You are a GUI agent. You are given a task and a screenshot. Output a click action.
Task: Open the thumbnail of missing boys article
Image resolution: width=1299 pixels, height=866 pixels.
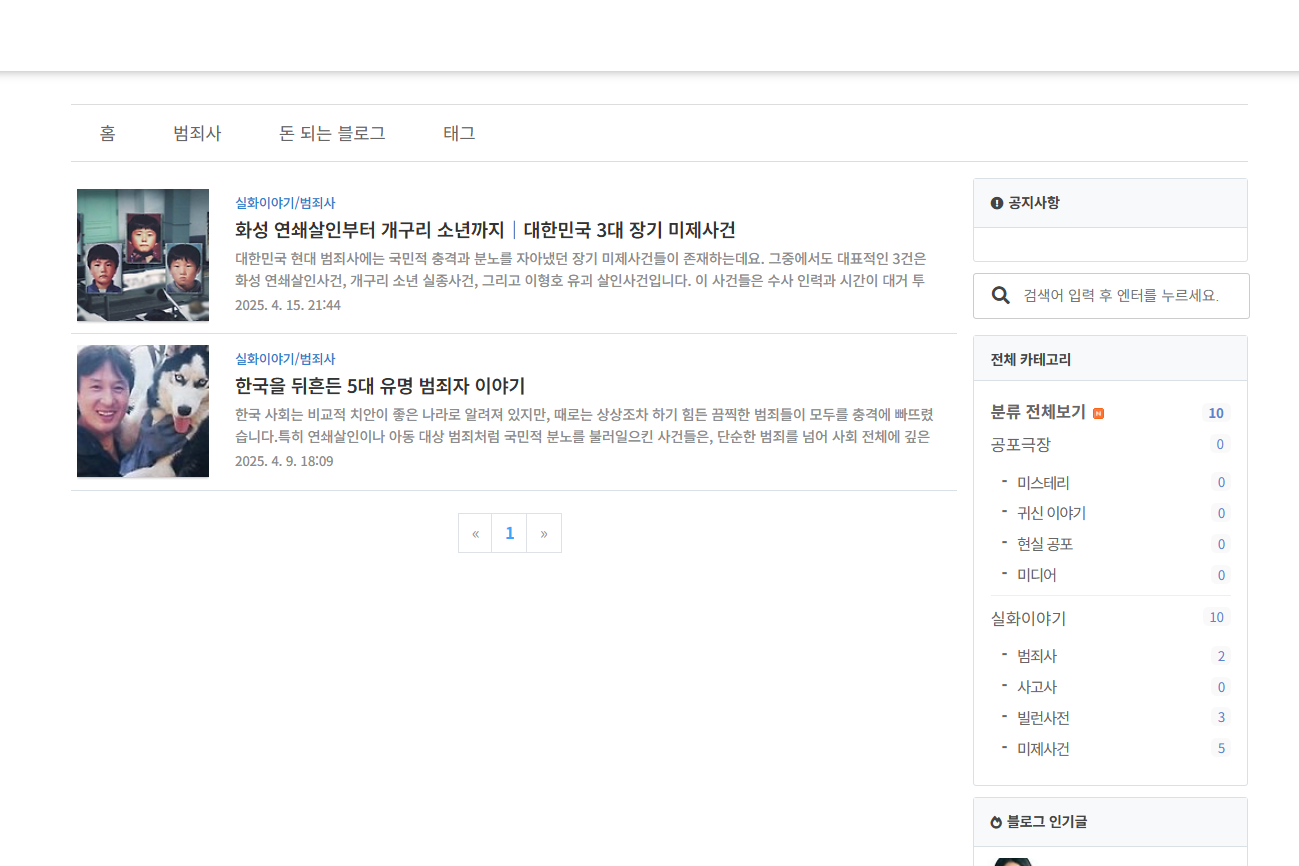[143, 255]
